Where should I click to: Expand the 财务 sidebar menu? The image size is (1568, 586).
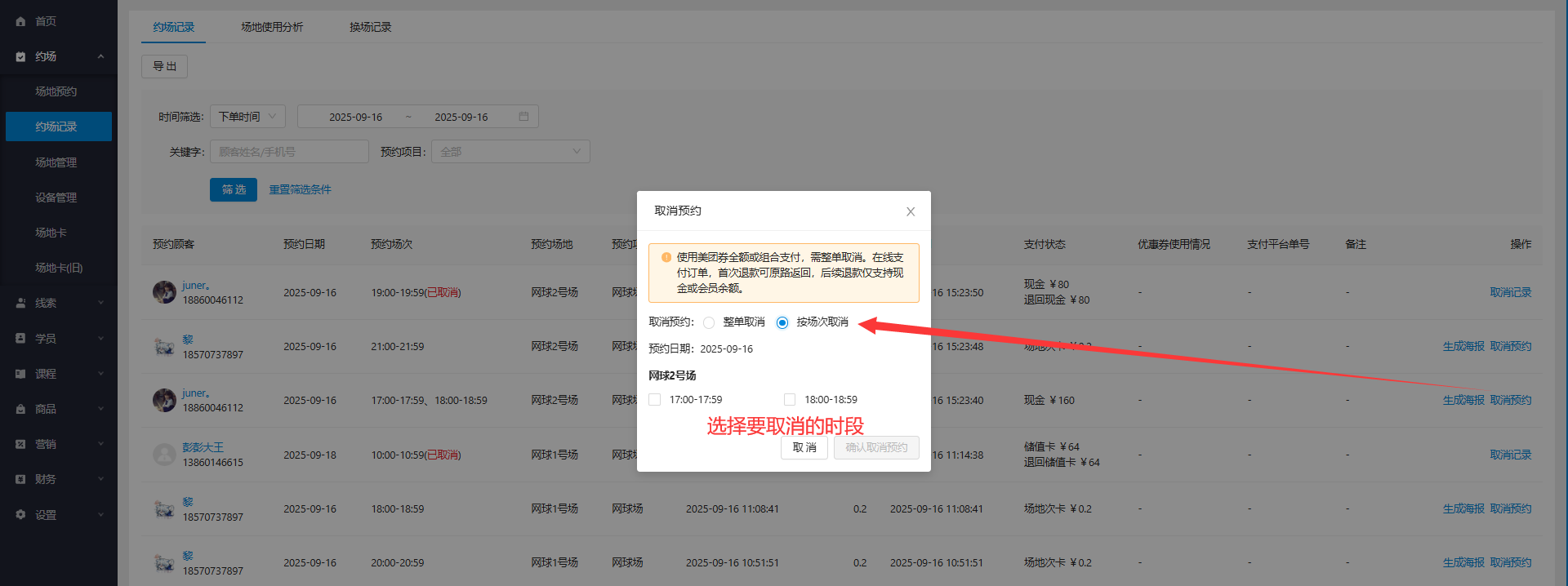coord(101,479)
